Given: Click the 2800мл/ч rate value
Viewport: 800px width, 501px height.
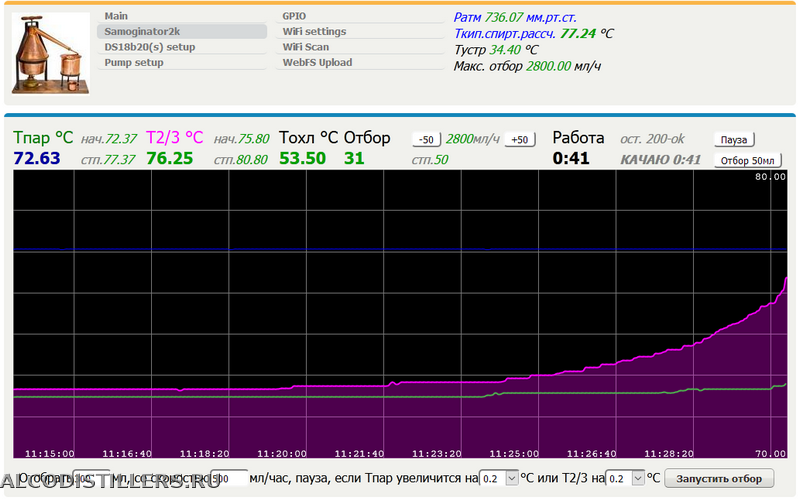Looking at the screenshot, I should click(x=472, y=139).
